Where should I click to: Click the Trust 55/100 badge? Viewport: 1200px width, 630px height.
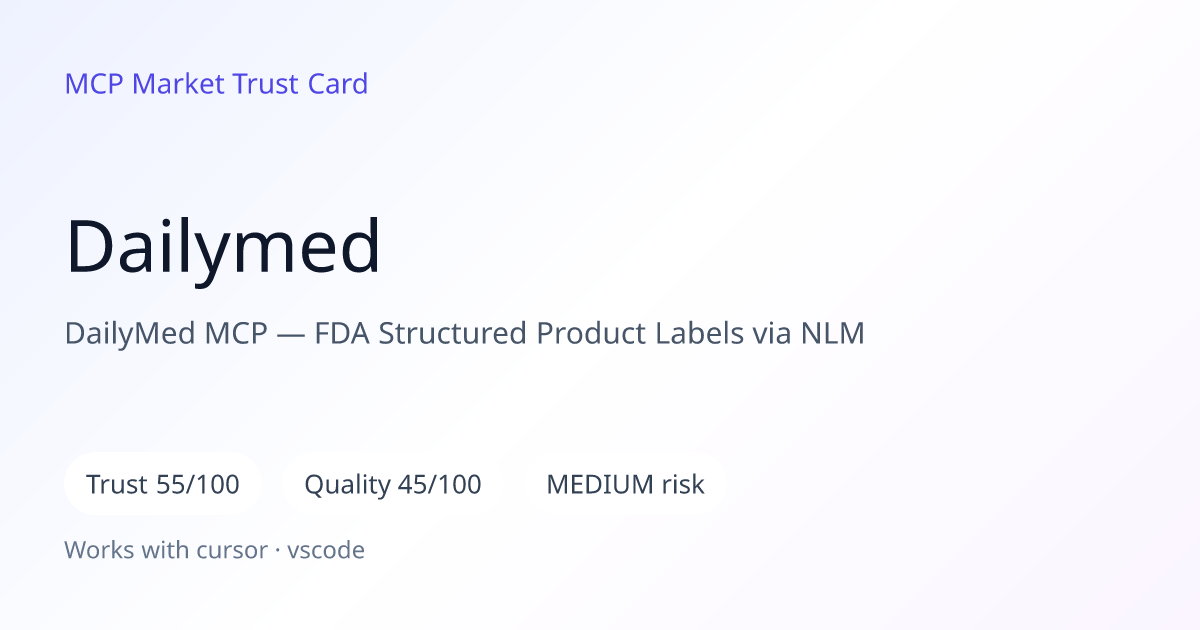pos(163,485)
